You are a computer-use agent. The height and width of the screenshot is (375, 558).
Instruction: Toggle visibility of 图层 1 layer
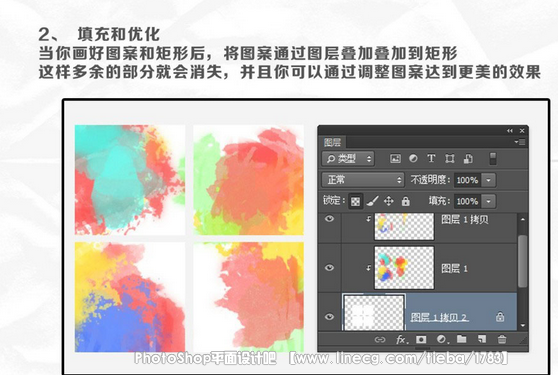click(330, 268)
